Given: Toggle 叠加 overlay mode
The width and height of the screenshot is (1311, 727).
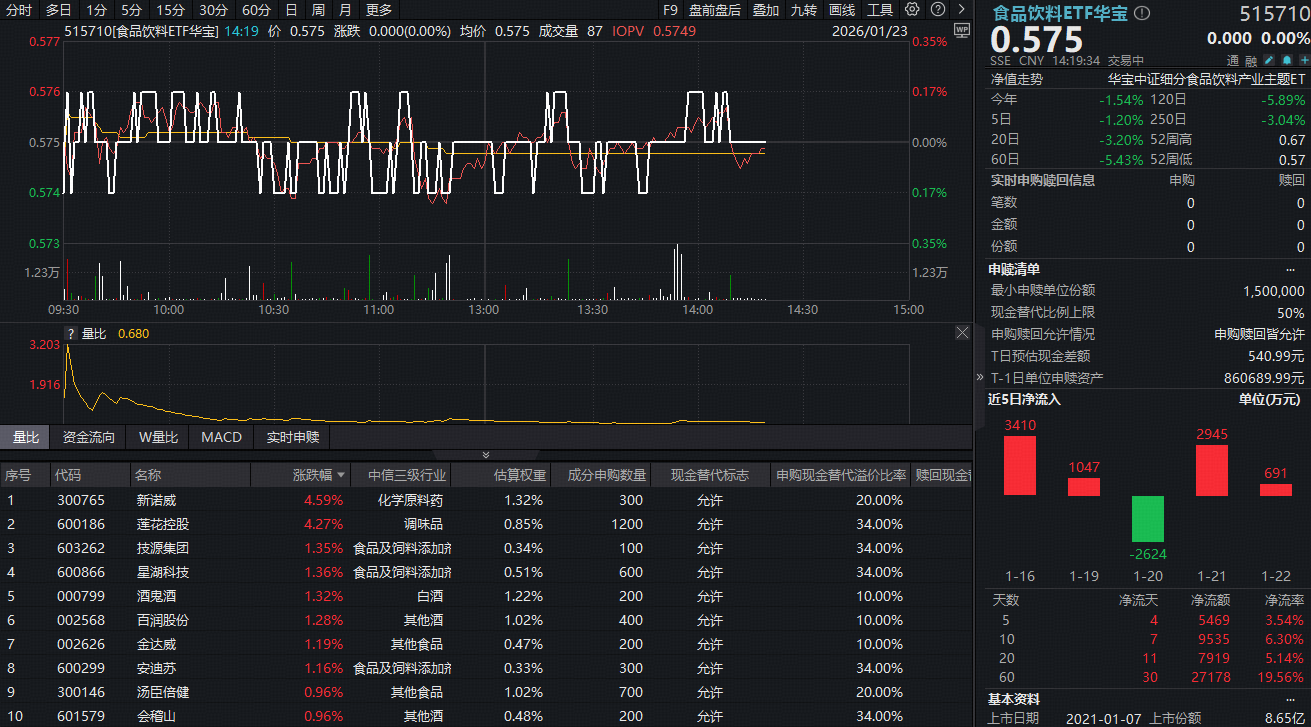Looking at the screenshot, I should click(x=766, y=10).
